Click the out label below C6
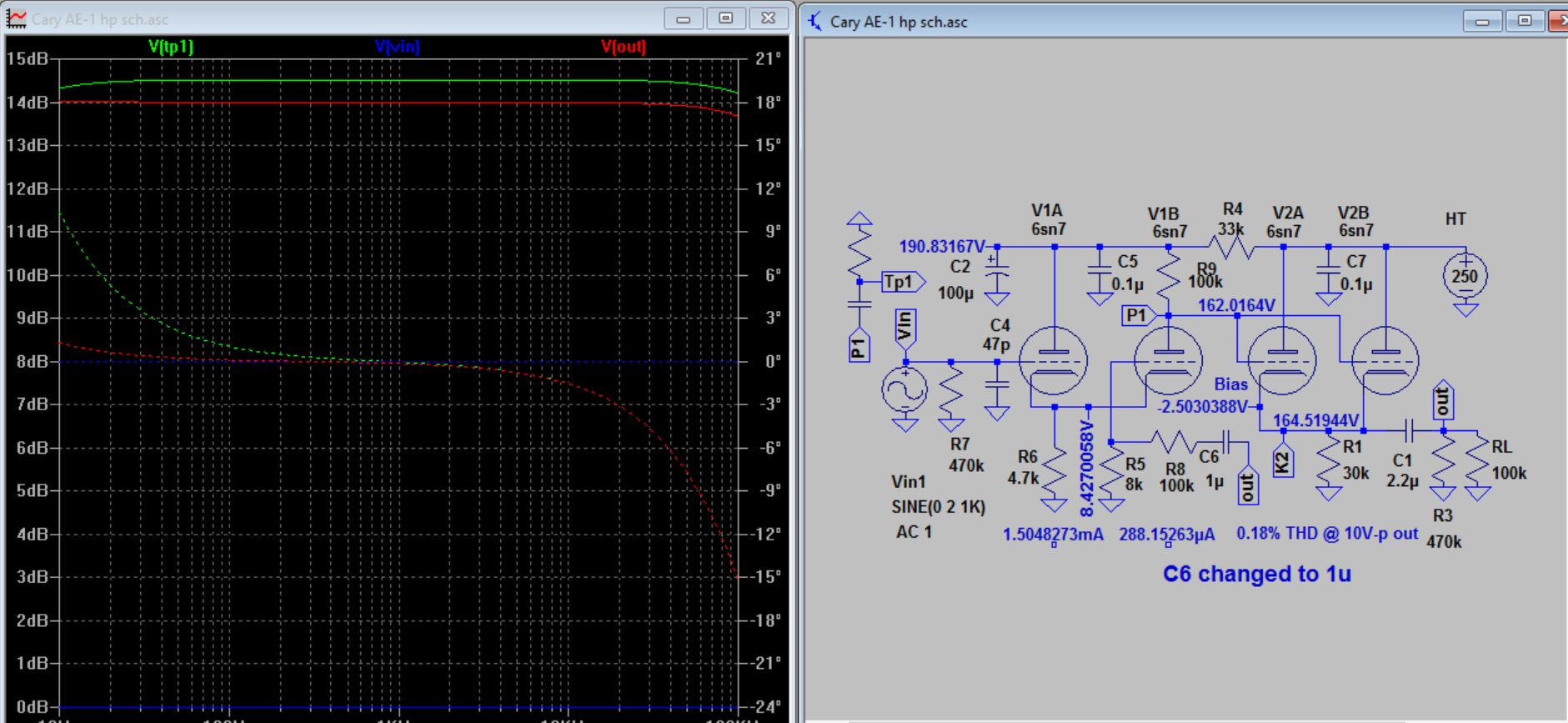This screenshot has height=723, width=1568. (x=1247, y=485)
